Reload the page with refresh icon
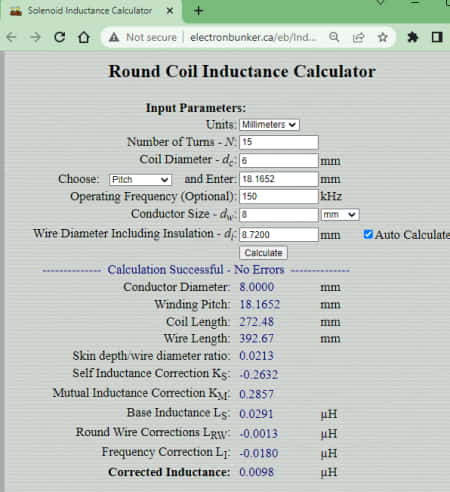 [x=60, y=37]
